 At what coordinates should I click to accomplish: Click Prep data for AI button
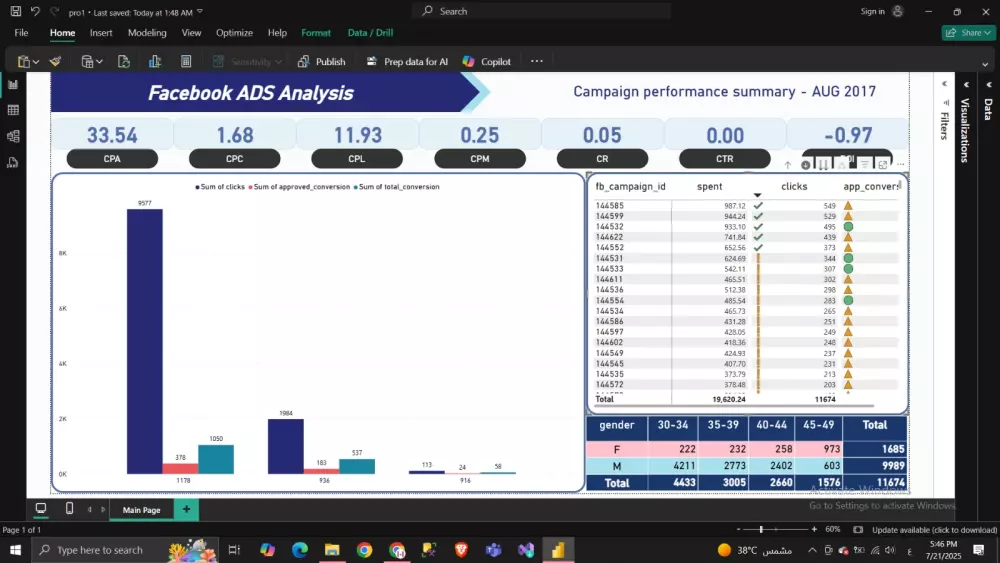pos(407,61)
